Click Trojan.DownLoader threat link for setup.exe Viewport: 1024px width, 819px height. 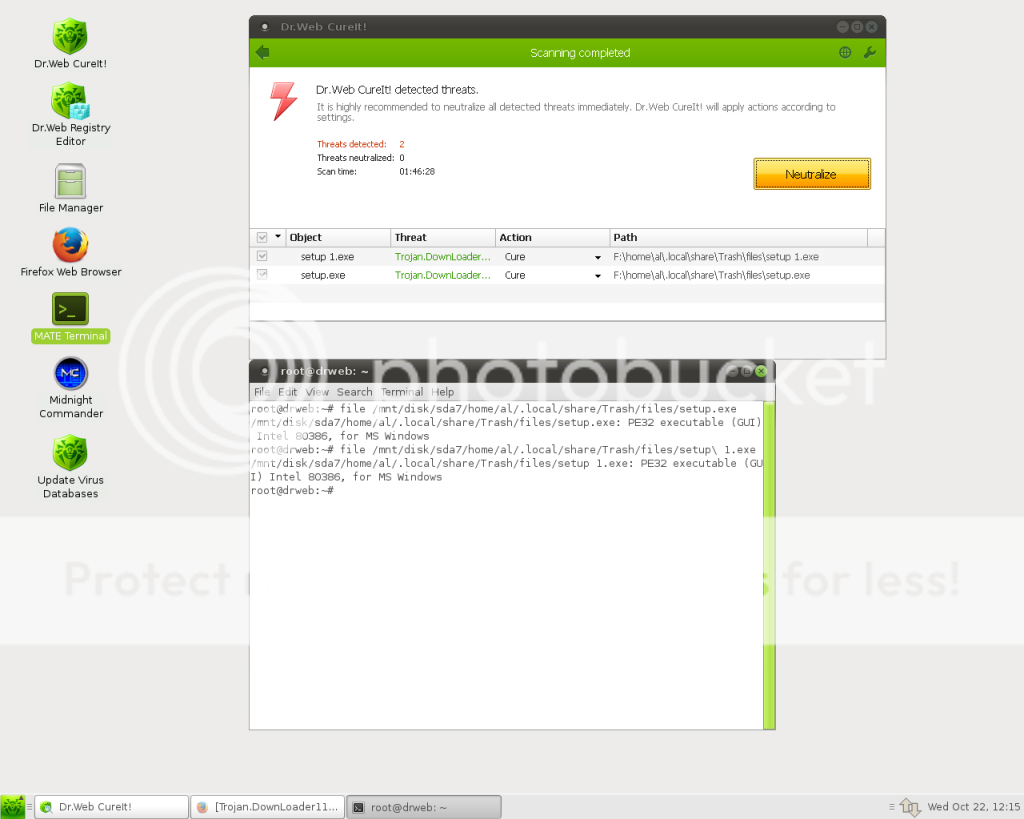(x=442, y=275)
